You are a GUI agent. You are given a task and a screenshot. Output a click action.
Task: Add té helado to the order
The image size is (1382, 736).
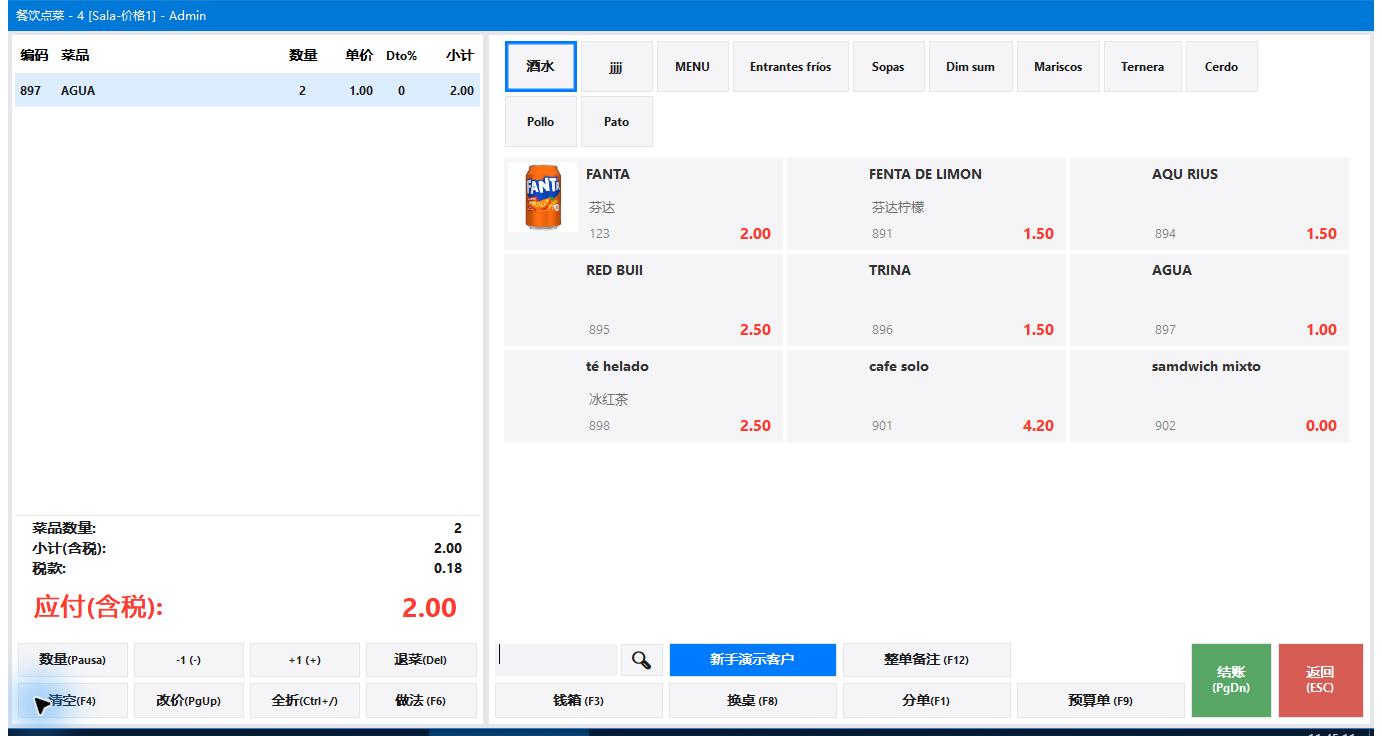click(643, 396)
